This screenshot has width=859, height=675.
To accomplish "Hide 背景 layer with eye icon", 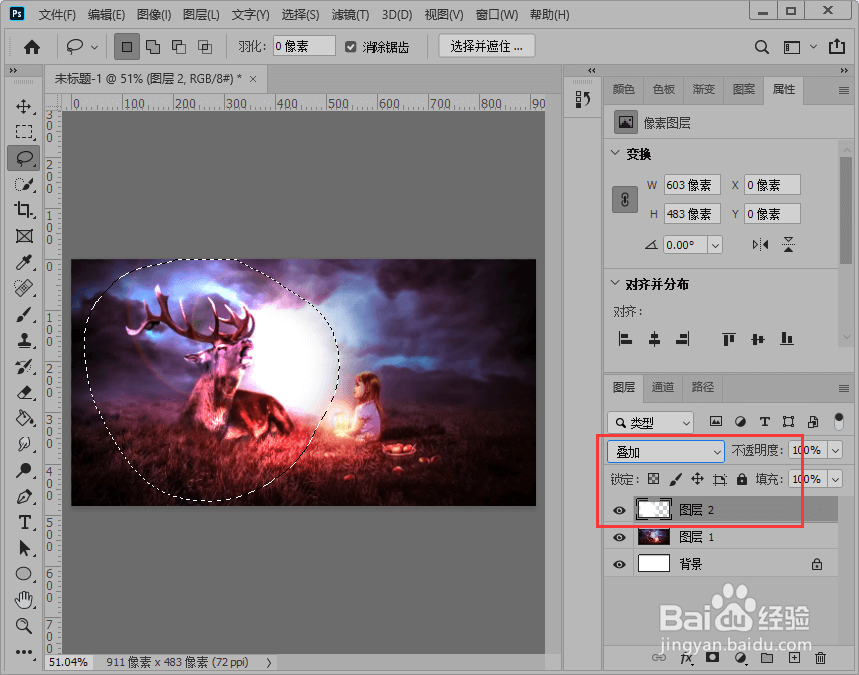I will click(x=619, y=564).
